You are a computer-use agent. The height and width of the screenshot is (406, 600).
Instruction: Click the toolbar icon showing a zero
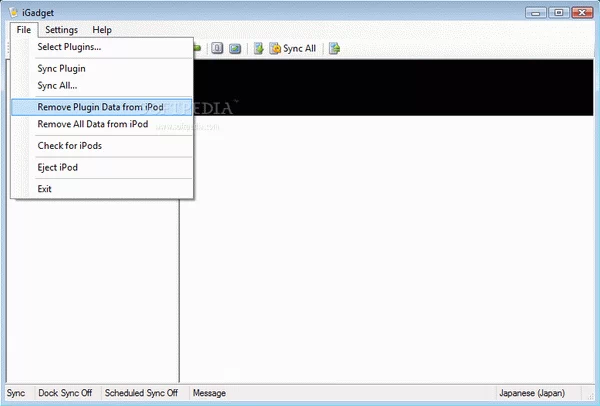click(x=217, y=49)
